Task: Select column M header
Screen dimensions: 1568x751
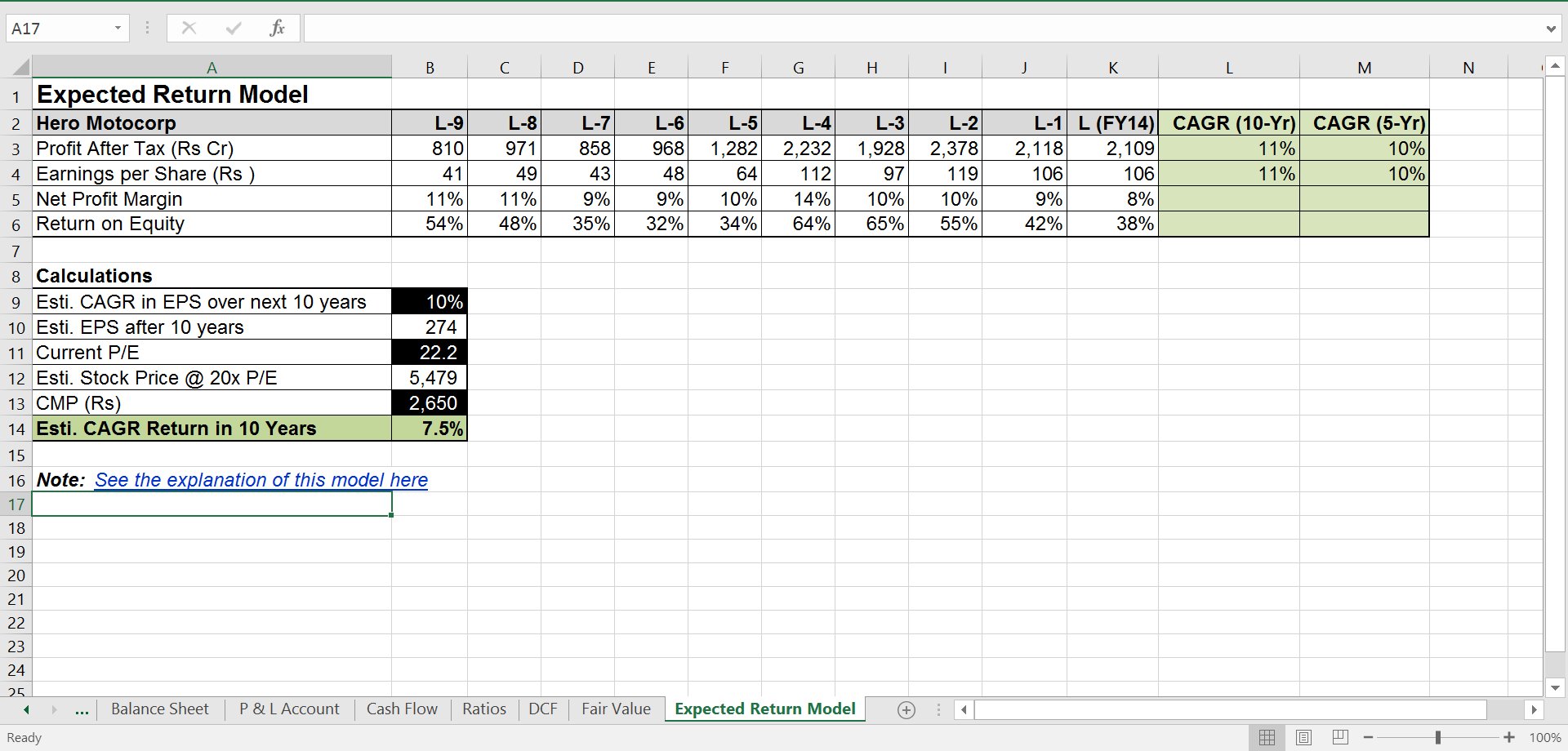Action: point(1365,67)
